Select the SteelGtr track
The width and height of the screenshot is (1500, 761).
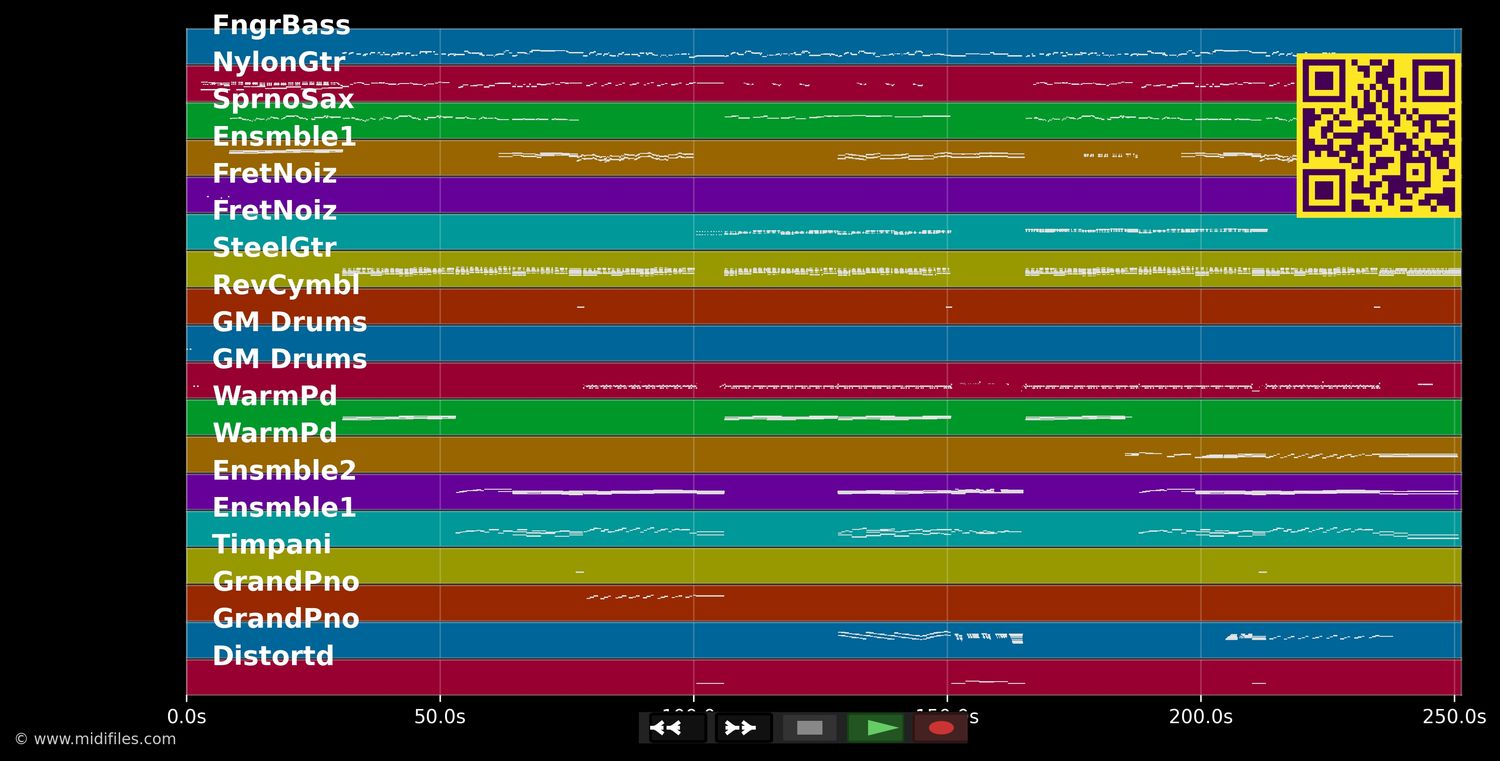(275, 247)
